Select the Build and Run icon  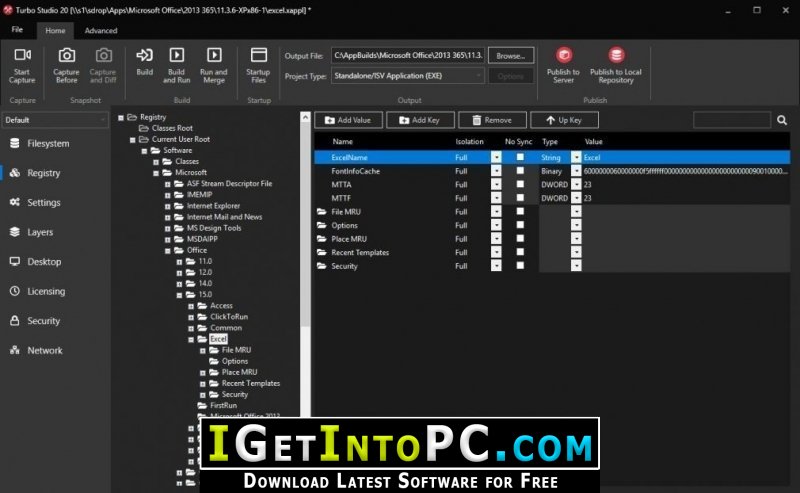[x=177, y=55]
